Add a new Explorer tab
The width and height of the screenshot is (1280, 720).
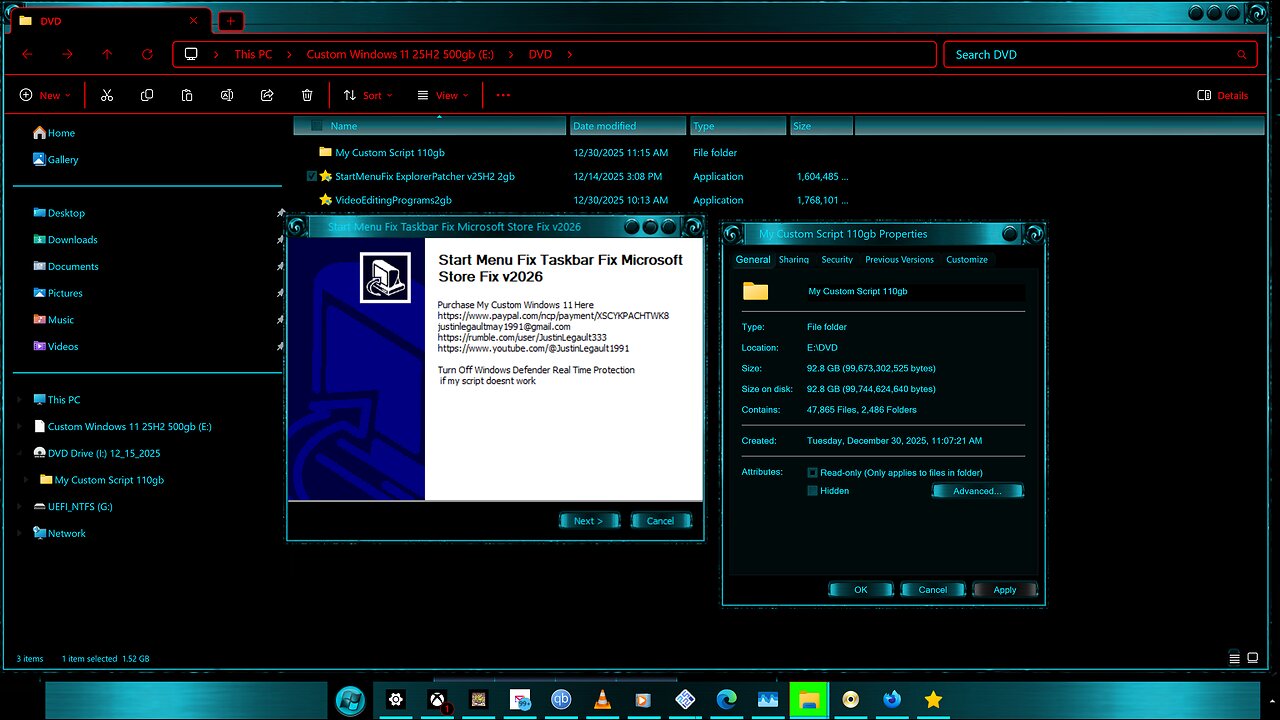click(x=230, y=20)
